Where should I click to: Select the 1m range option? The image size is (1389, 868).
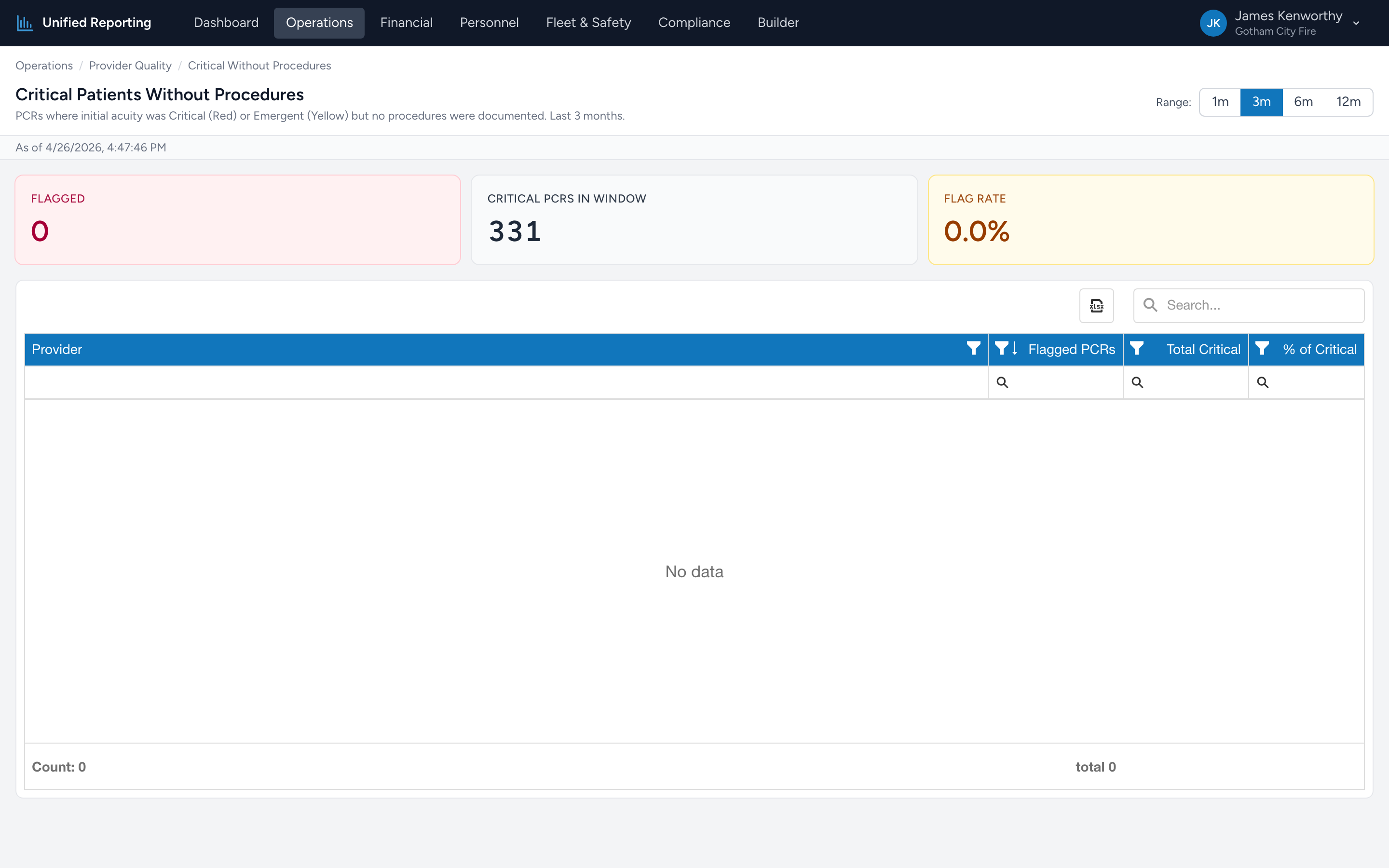1220,102
